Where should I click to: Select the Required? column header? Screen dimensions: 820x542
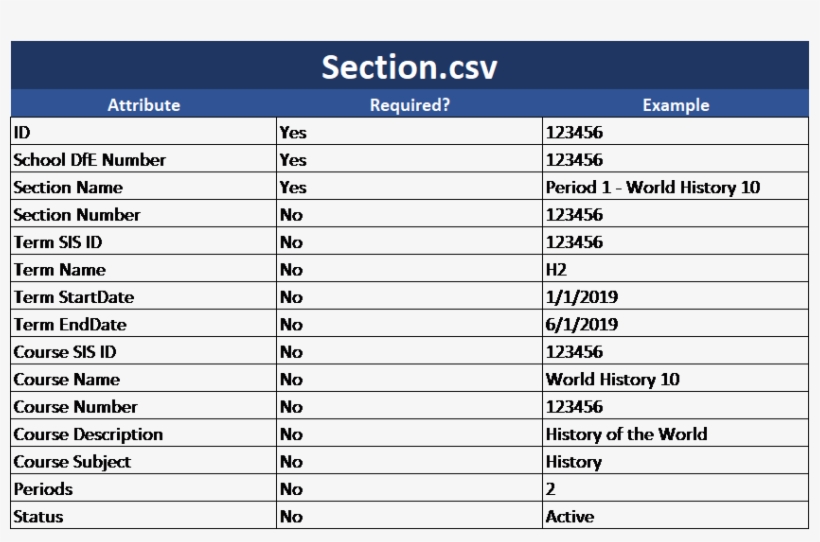point(409,105)
